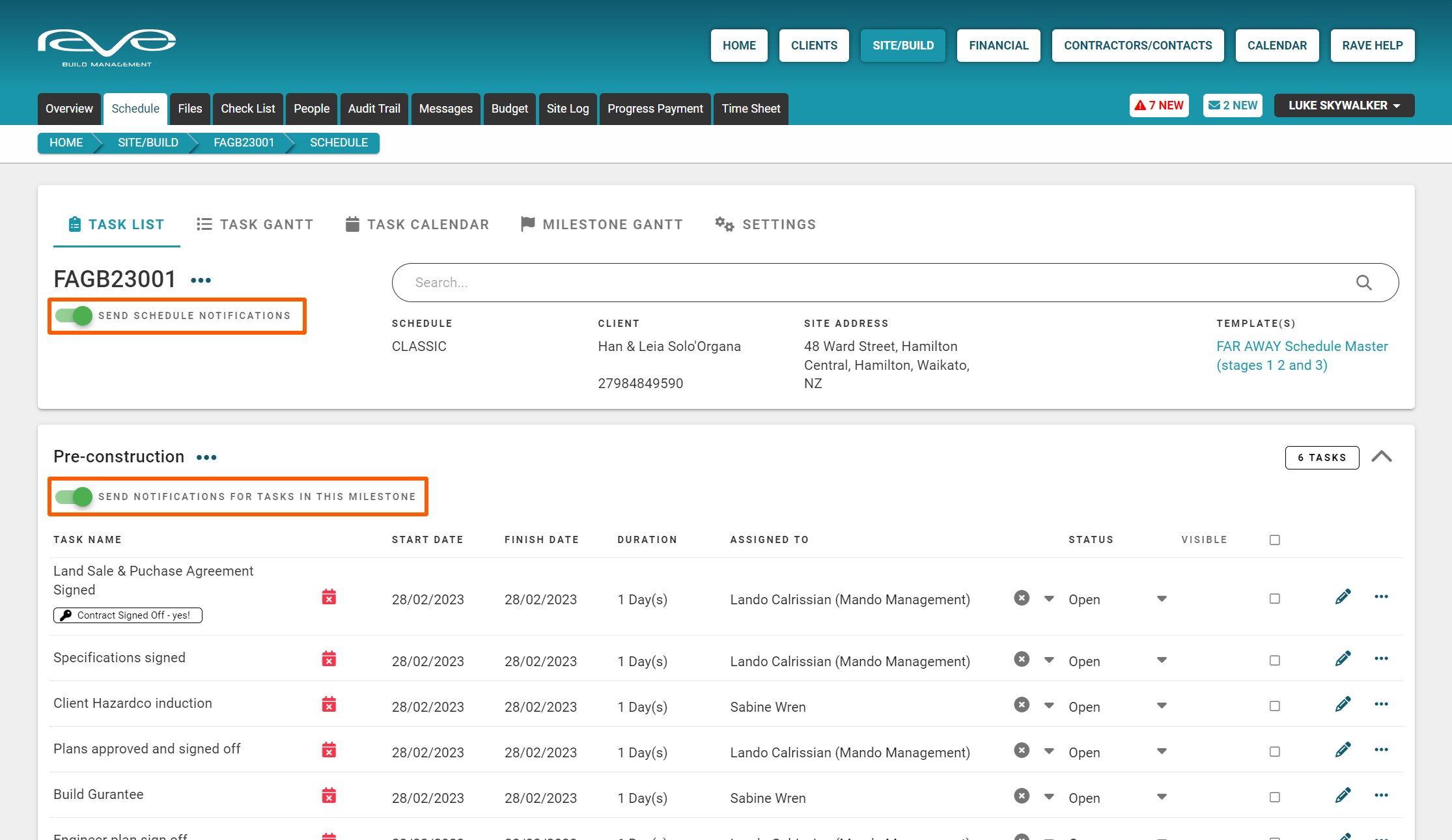The image size is (1452, 840).
Task: Open more options for Build Gurantee task
Action: 1381,795
